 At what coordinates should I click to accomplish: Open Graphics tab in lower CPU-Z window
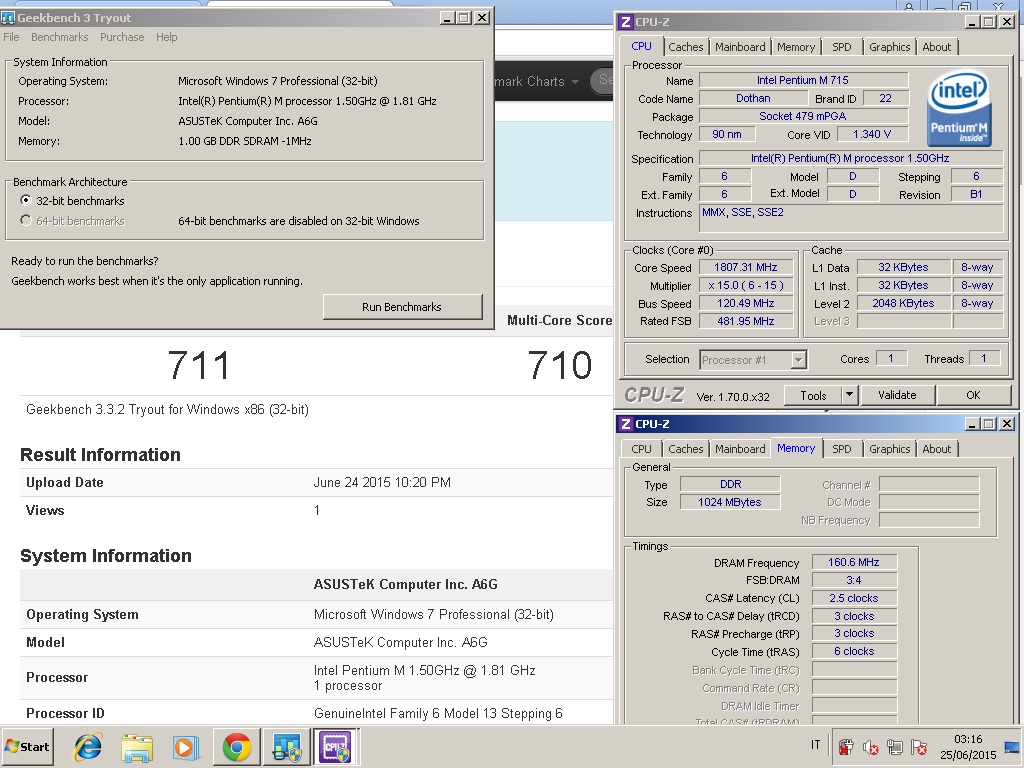click(x=889, y=449)
